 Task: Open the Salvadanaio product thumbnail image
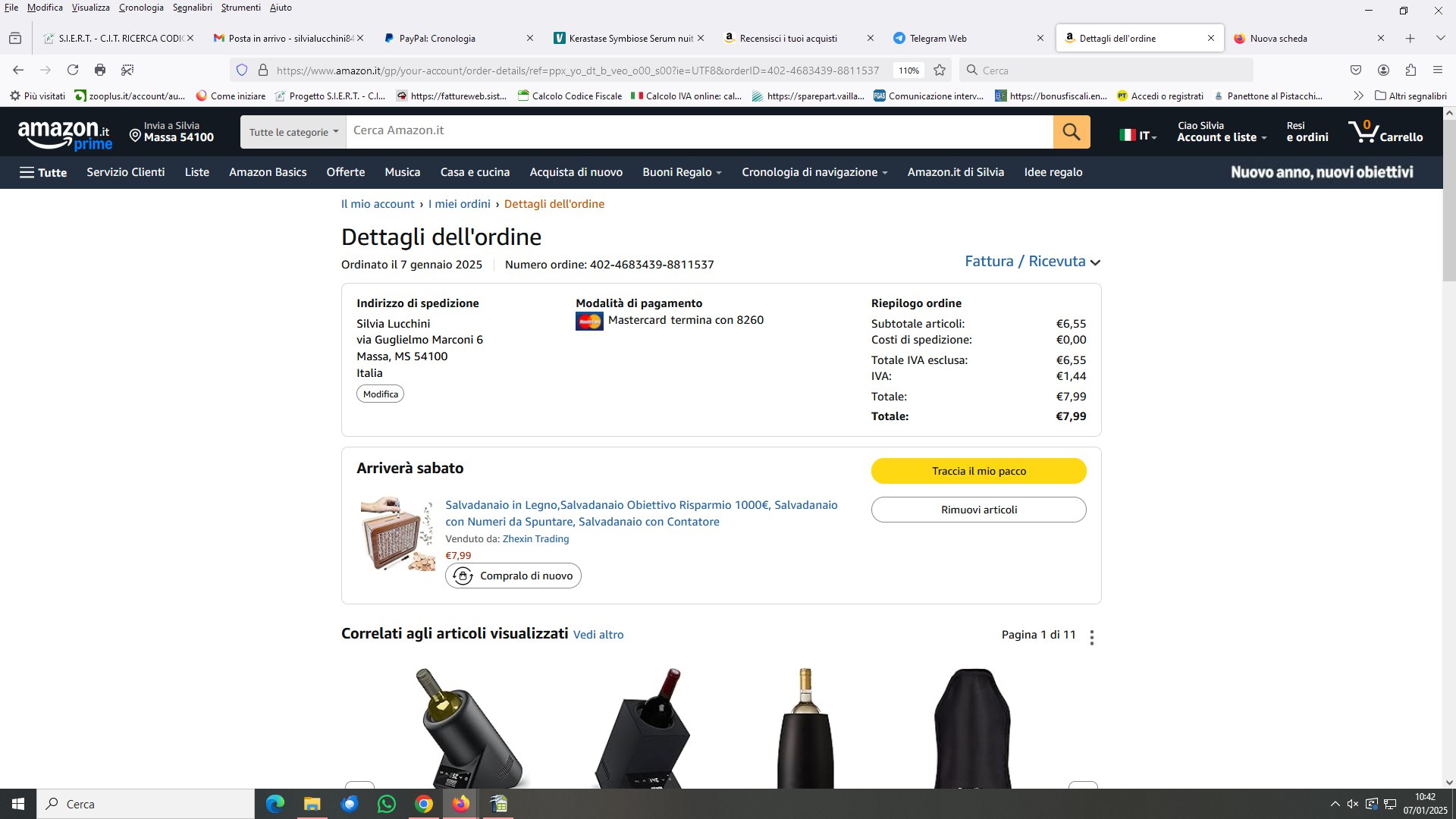[x=397, y=534]
